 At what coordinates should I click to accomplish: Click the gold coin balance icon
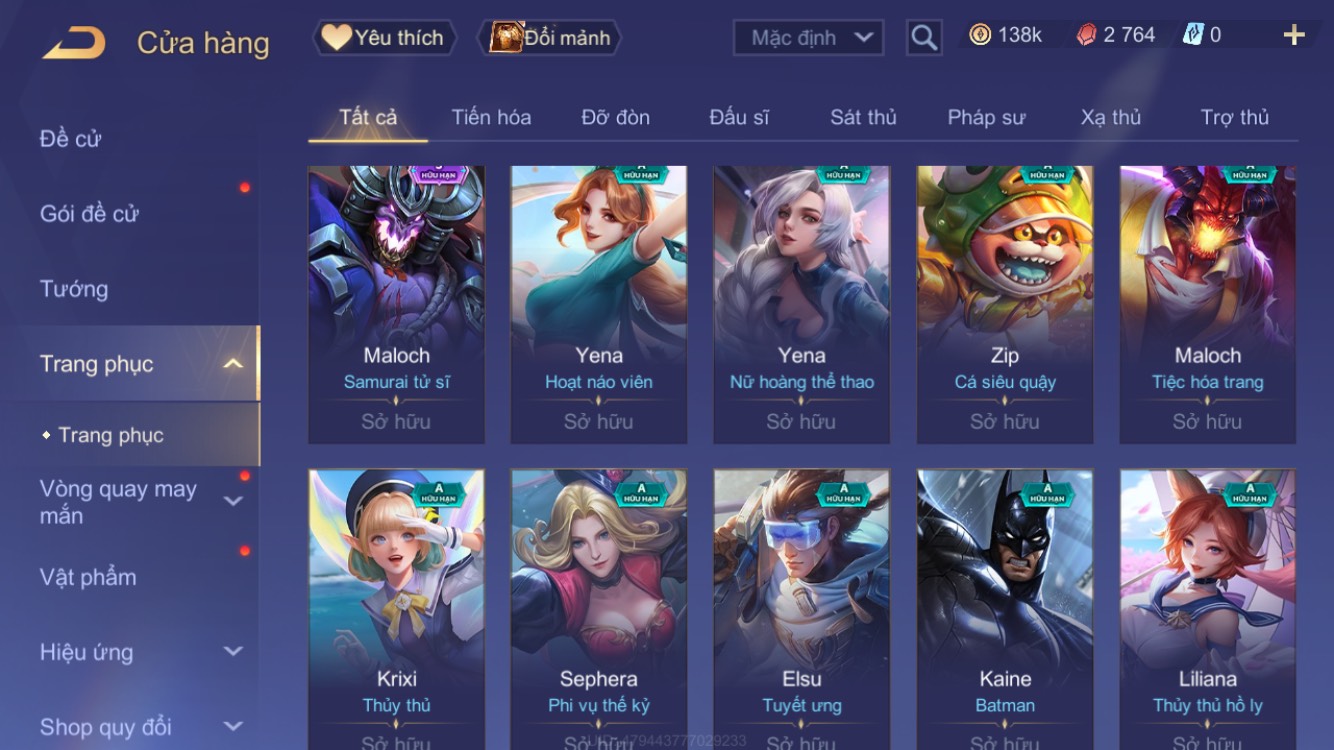tap(981, 35)
